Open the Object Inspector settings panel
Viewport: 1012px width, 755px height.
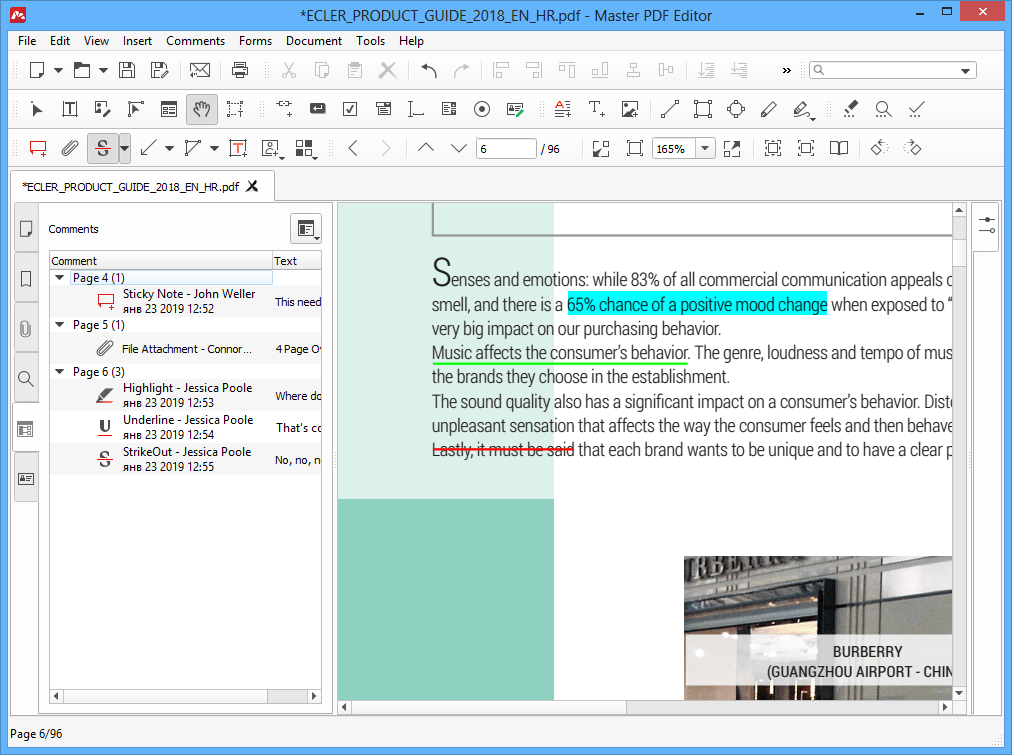click(x=987, y=225)
